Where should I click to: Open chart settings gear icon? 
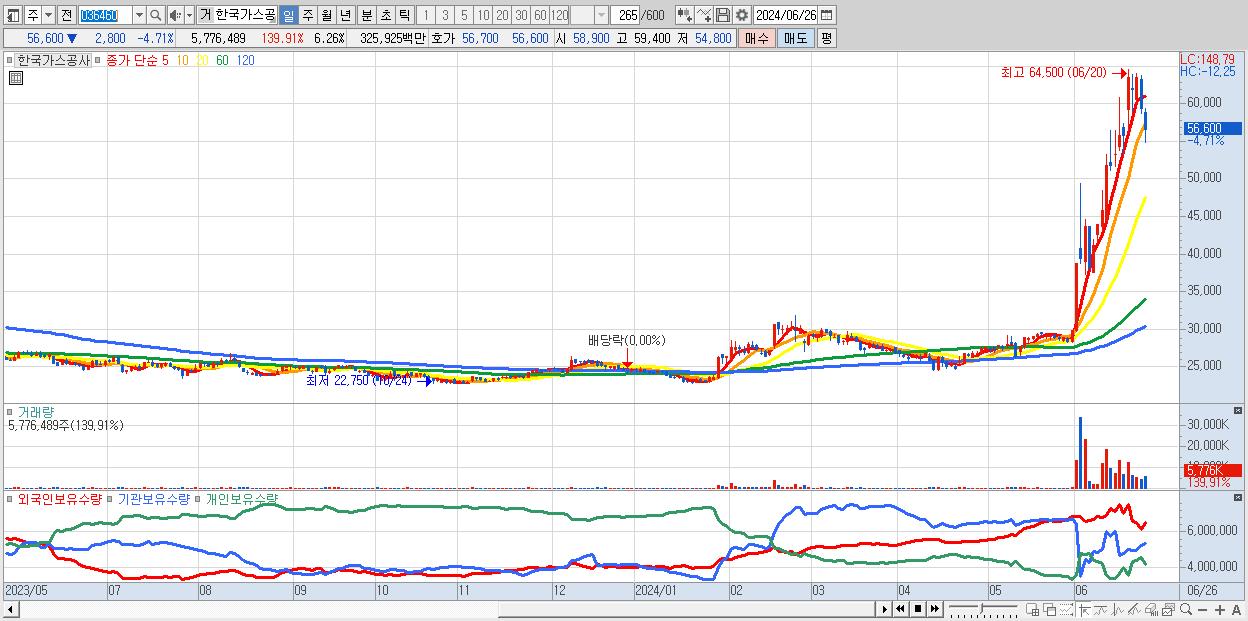(x=741, y=15)
